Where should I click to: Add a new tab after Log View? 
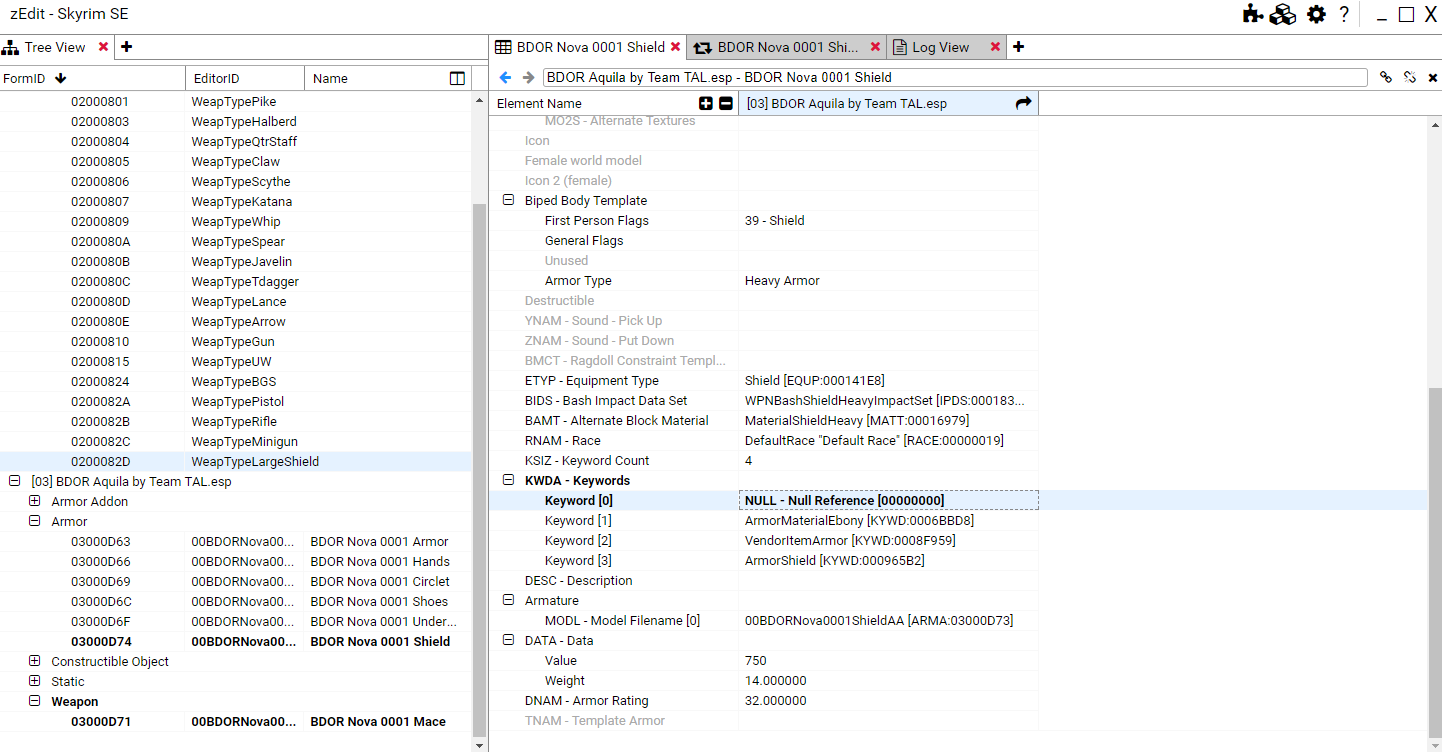[1019, 47]
